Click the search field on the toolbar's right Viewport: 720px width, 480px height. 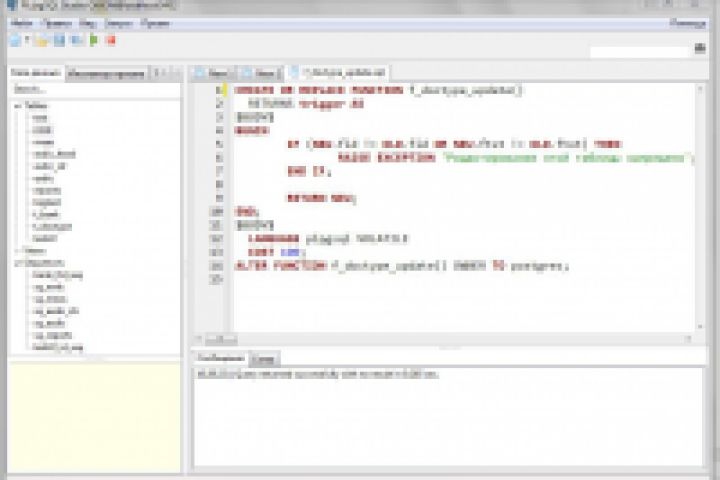pyautogui.click(x=640, y=52)
